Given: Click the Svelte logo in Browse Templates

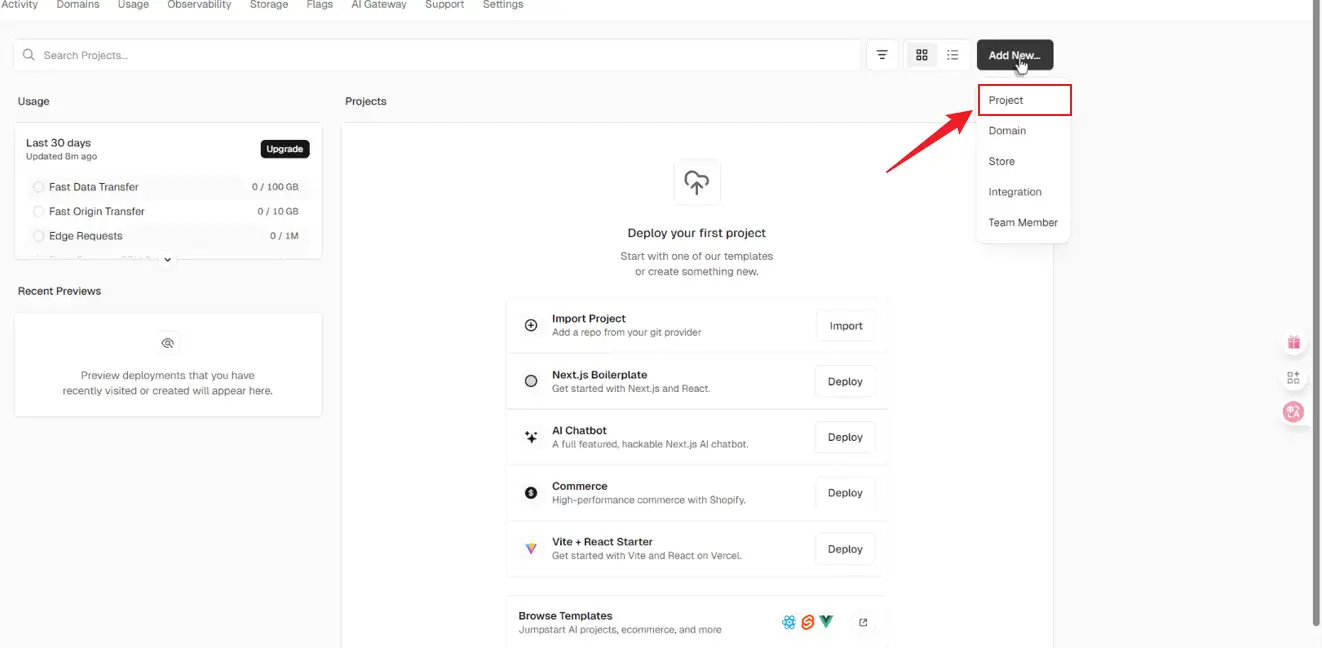Looking at the screenshot, I should [x=808, y=622].
